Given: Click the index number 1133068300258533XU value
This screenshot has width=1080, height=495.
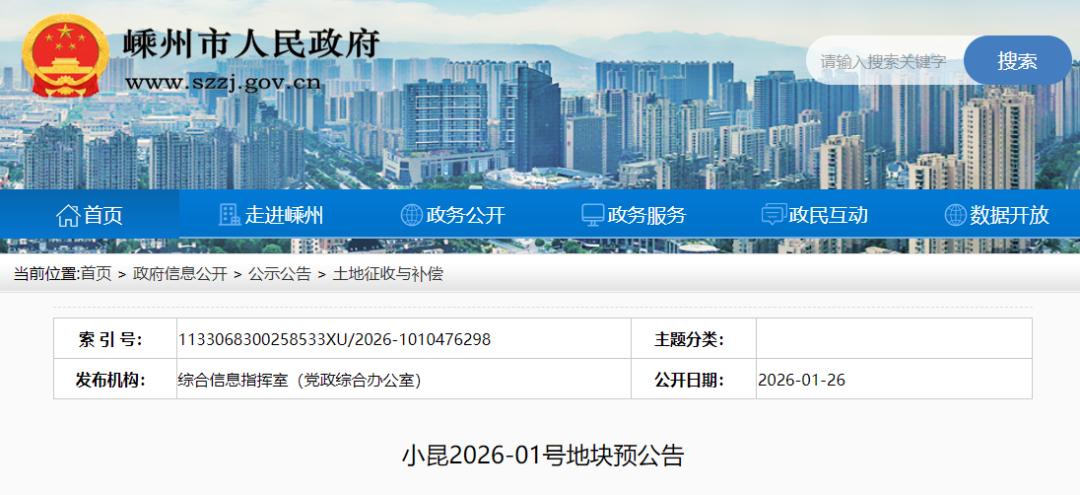Looking at the screenshot, I should click(x=334, y=339).
